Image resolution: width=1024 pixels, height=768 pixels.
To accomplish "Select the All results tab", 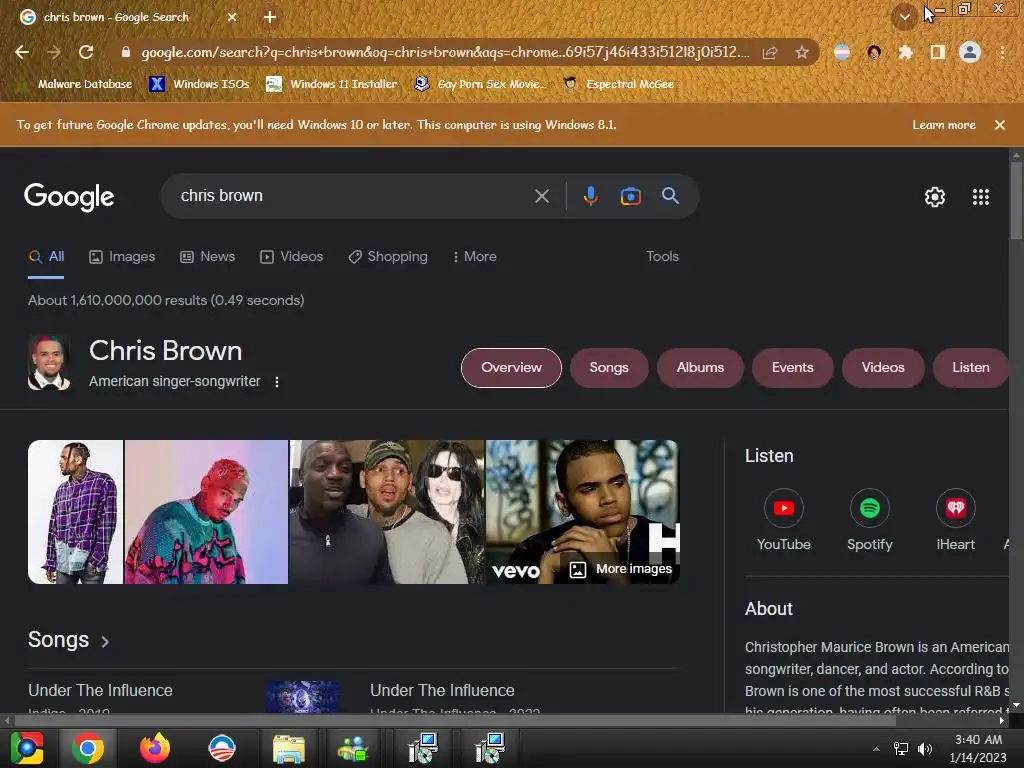I will tap(46, 257).
